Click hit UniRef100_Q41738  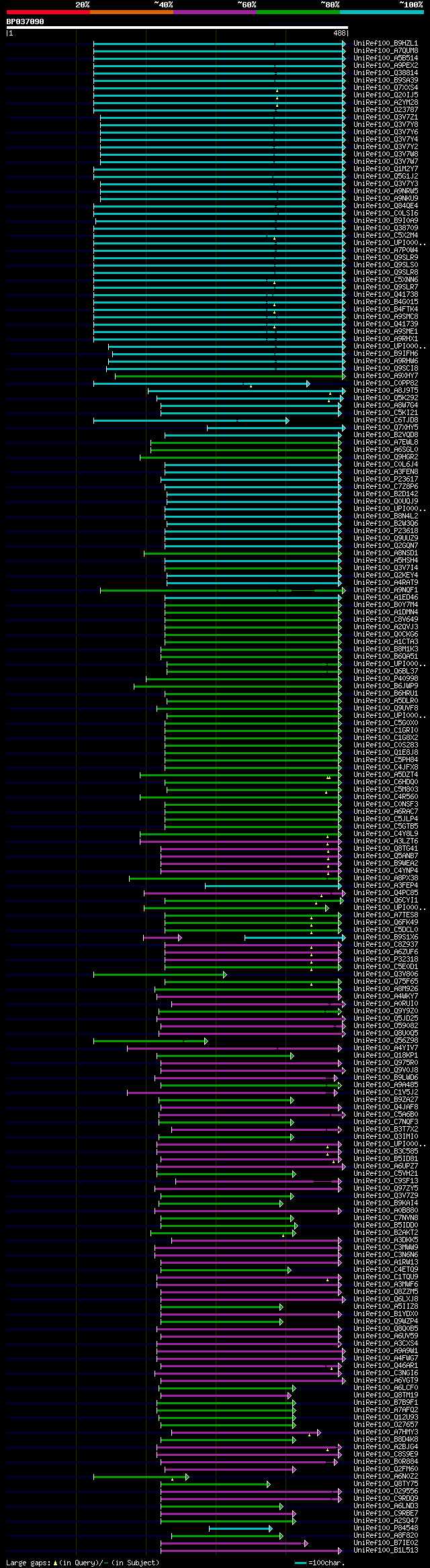(x=386, y=295)
